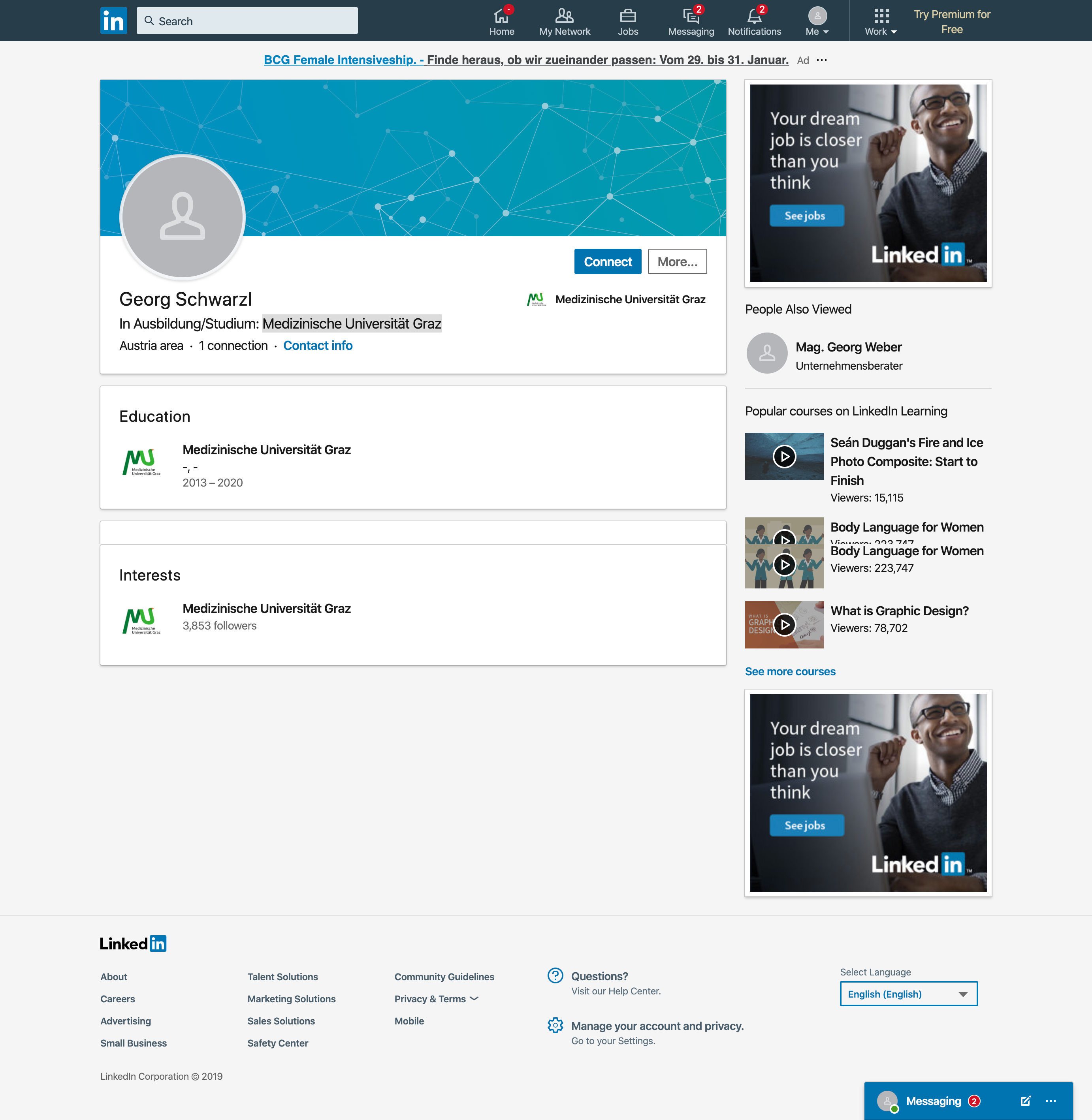
Task: Click Georg Schwarzl's profile photo placeholder
Action: click(183, 217)
